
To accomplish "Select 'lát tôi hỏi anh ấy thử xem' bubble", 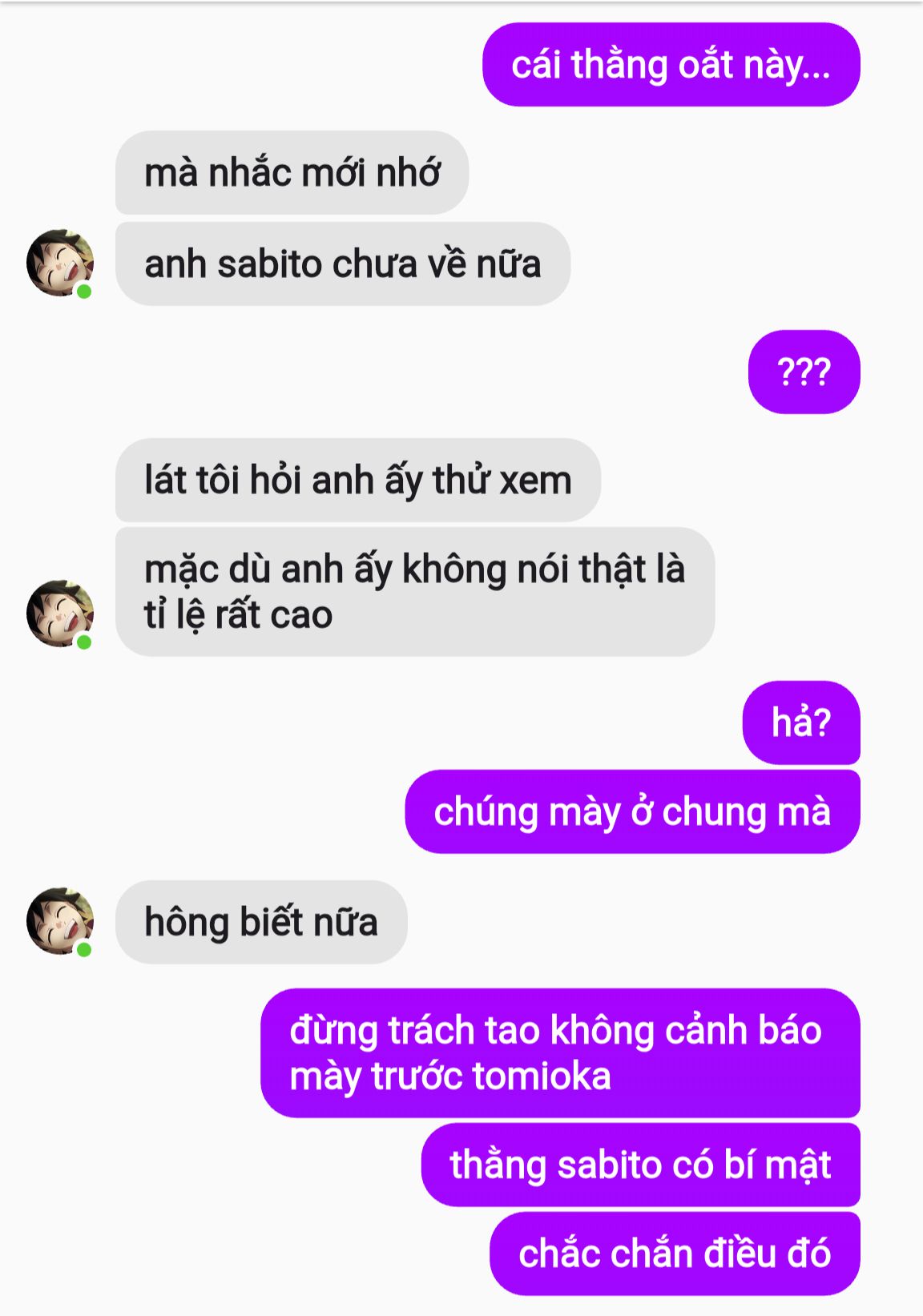I will [x=358, y=480].
